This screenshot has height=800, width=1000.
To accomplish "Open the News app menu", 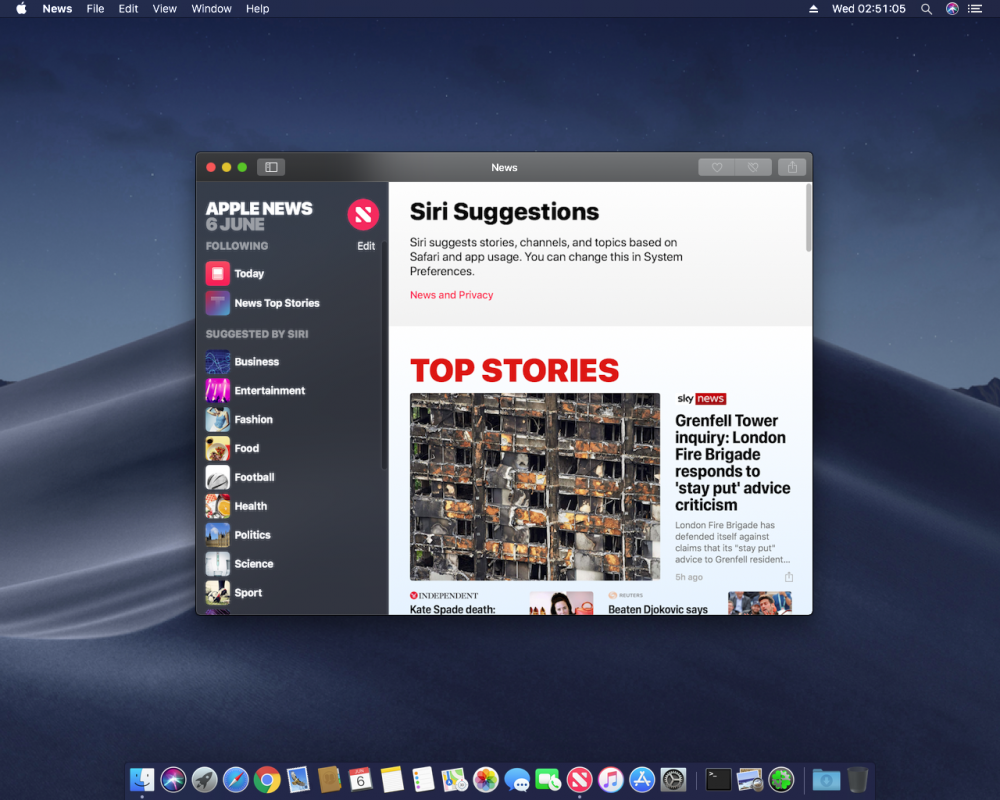I will [57, 9].
